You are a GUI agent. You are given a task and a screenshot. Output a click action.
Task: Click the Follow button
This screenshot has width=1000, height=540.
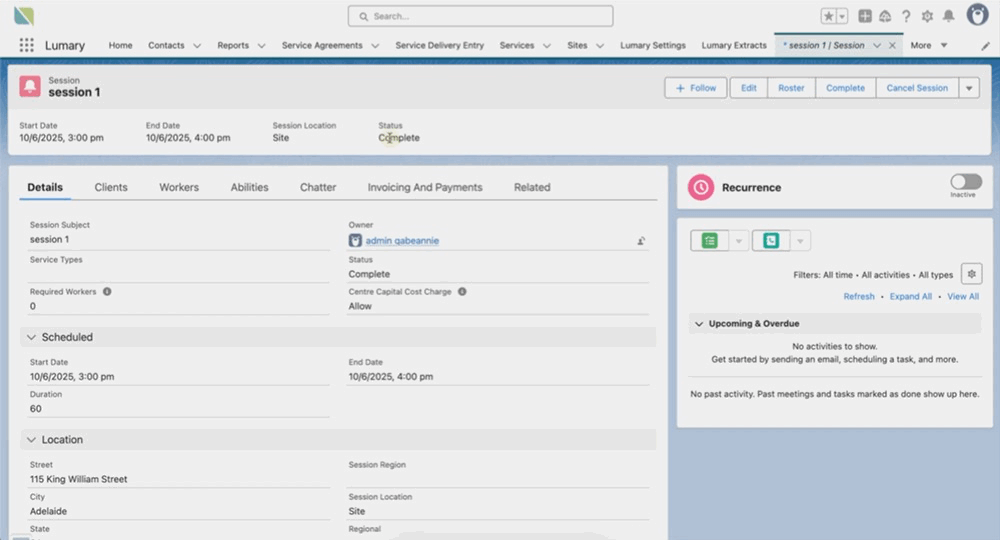point(695,88)
